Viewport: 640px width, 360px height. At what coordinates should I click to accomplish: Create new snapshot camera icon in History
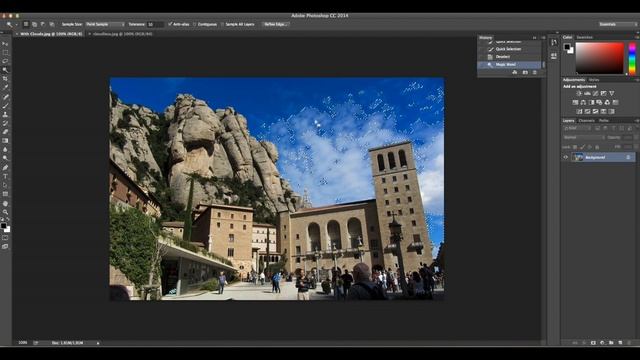[x=525, y=72]
